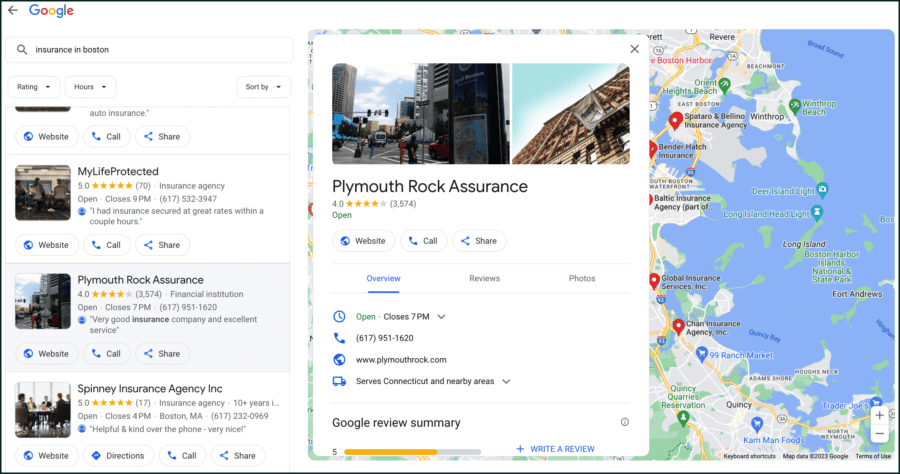This screenshot has width=900, height=474.
Task: Select Orient Heights Beach map marker
Action: 724,86
